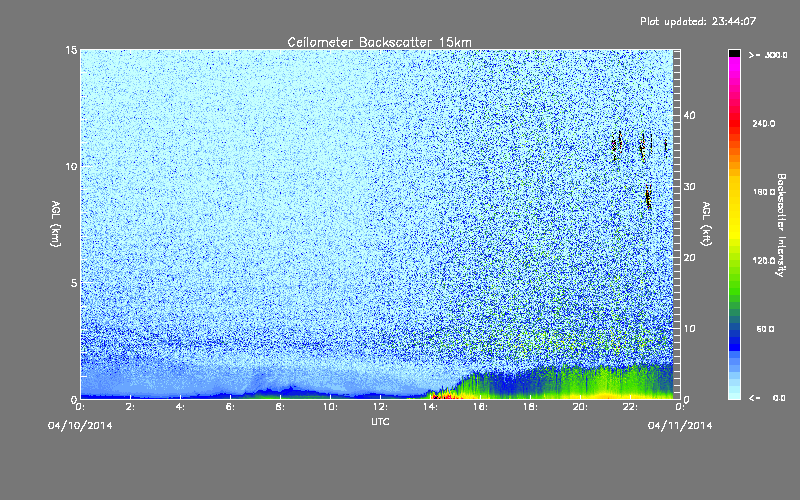Click the '180.0' colorbar value

[x=764, y=192]
